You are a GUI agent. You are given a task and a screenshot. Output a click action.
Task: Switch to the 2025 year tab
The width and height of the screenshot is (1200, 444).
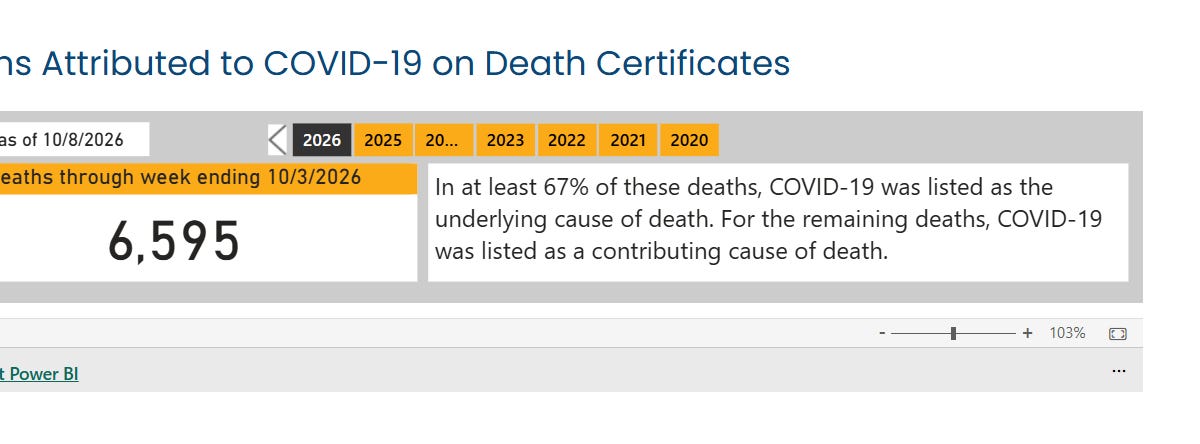(x=383, y=140)
